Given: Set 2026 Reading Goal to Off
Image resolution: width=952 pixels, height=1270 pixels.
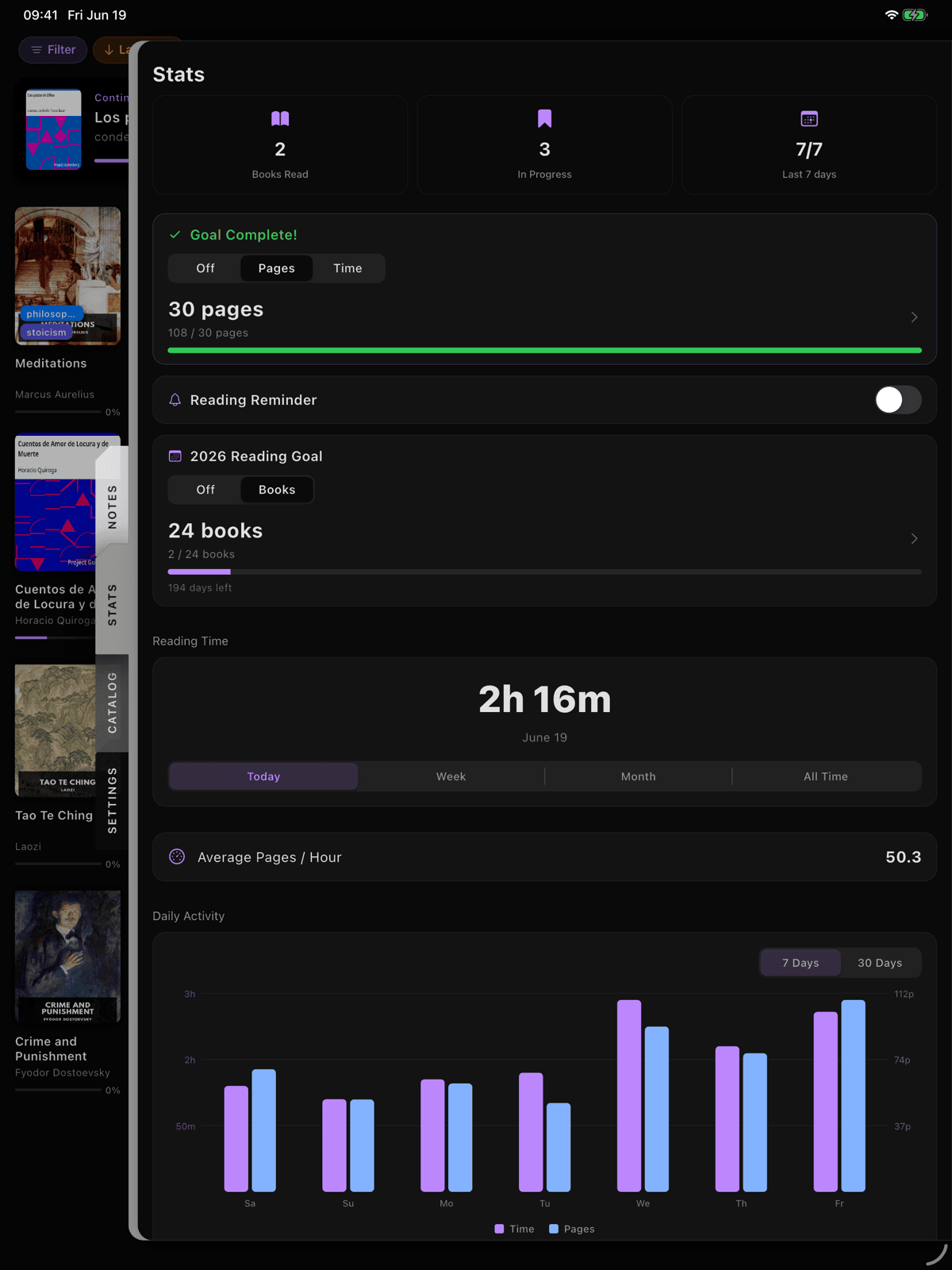Looking at the screenshot, I should (205, 490).
